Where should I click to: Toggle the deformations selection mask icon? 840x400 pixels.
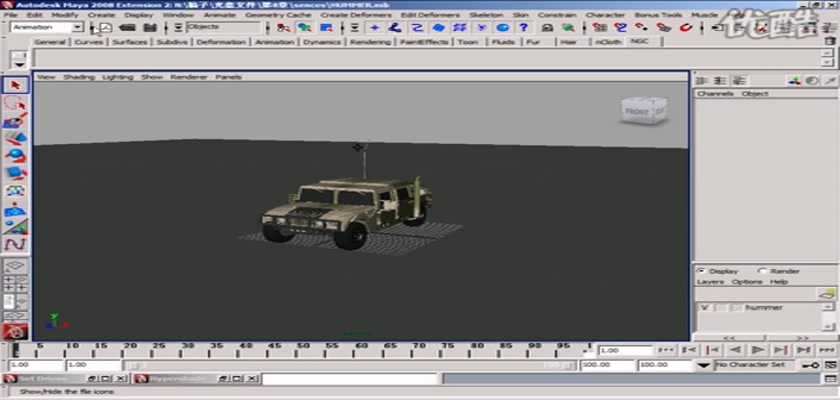tap(460, 27)
